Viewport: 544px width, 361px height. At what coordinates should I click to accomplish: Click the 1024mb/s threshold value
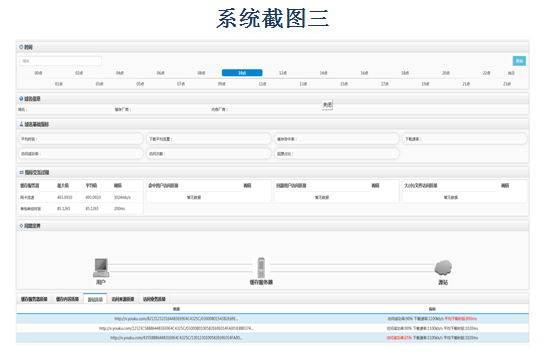point(122,197)
